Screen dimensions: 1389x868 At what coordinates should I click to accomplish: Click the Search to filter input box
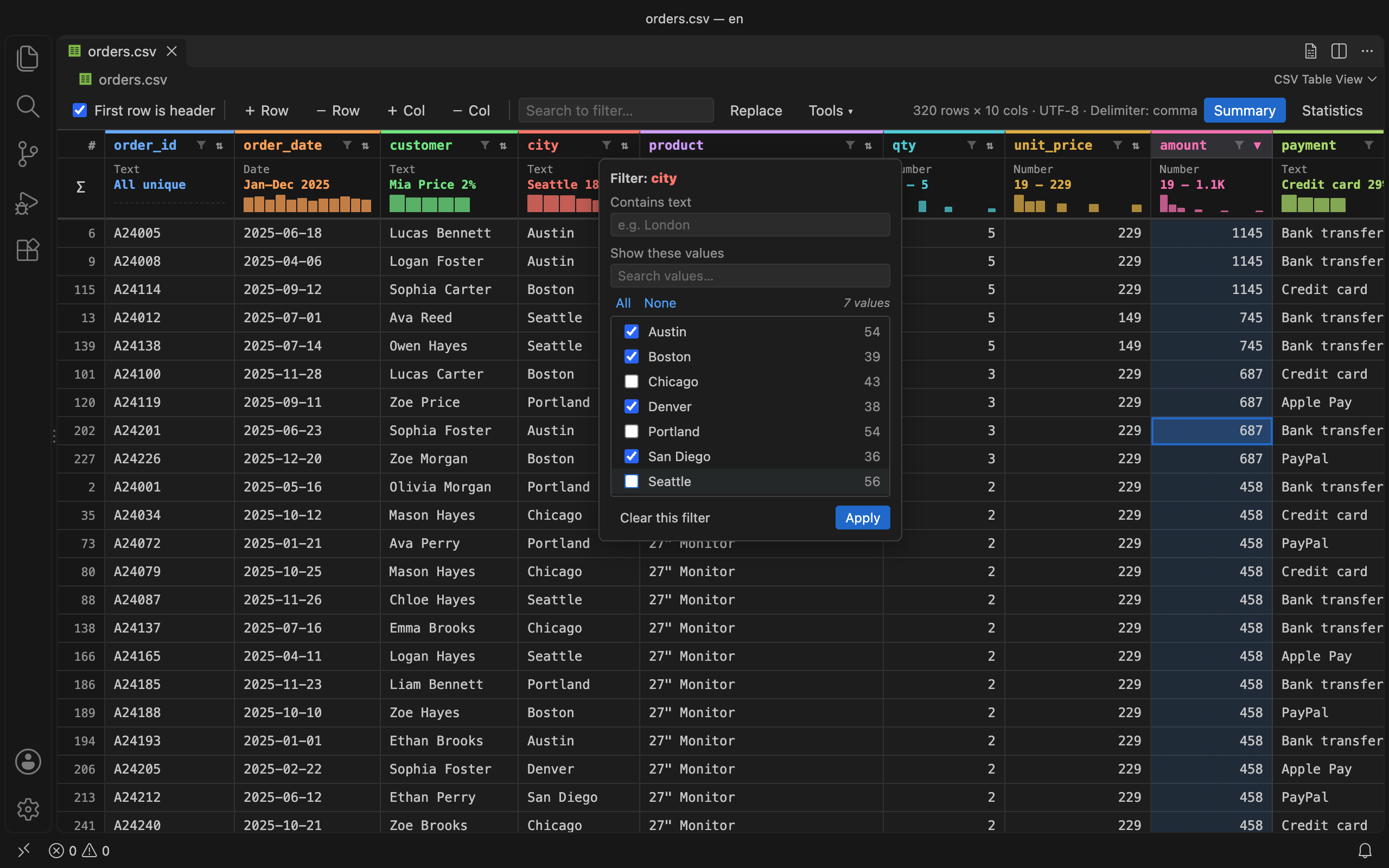click(x=616, y=110)
